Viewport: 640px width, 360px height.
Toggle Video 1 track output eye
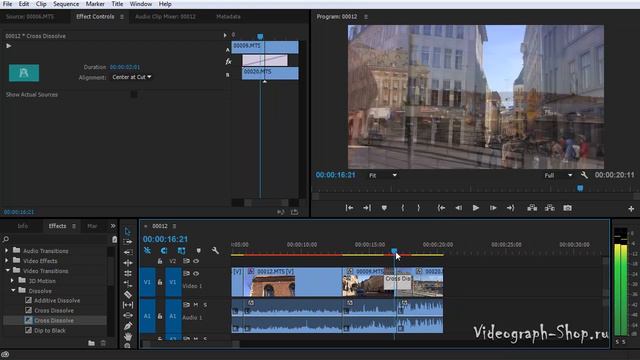(196, 273)
